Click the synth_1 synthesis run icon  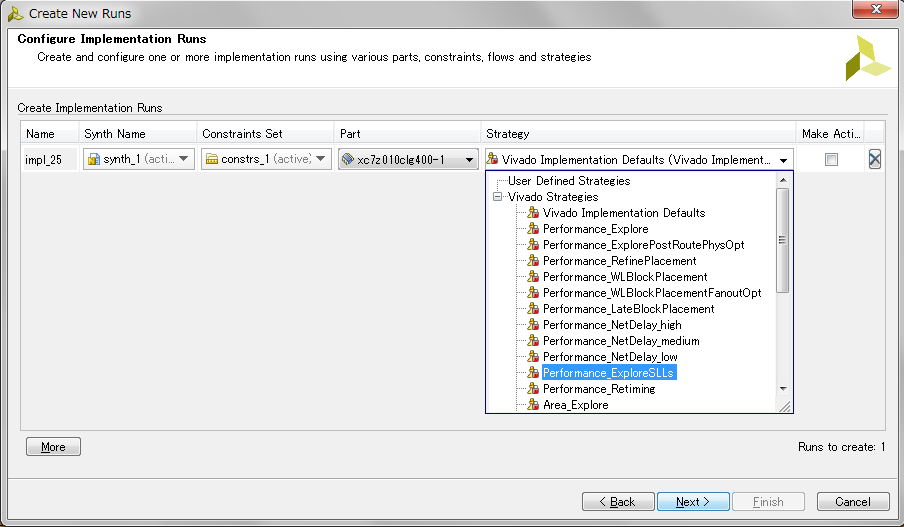tap(94, 159)
